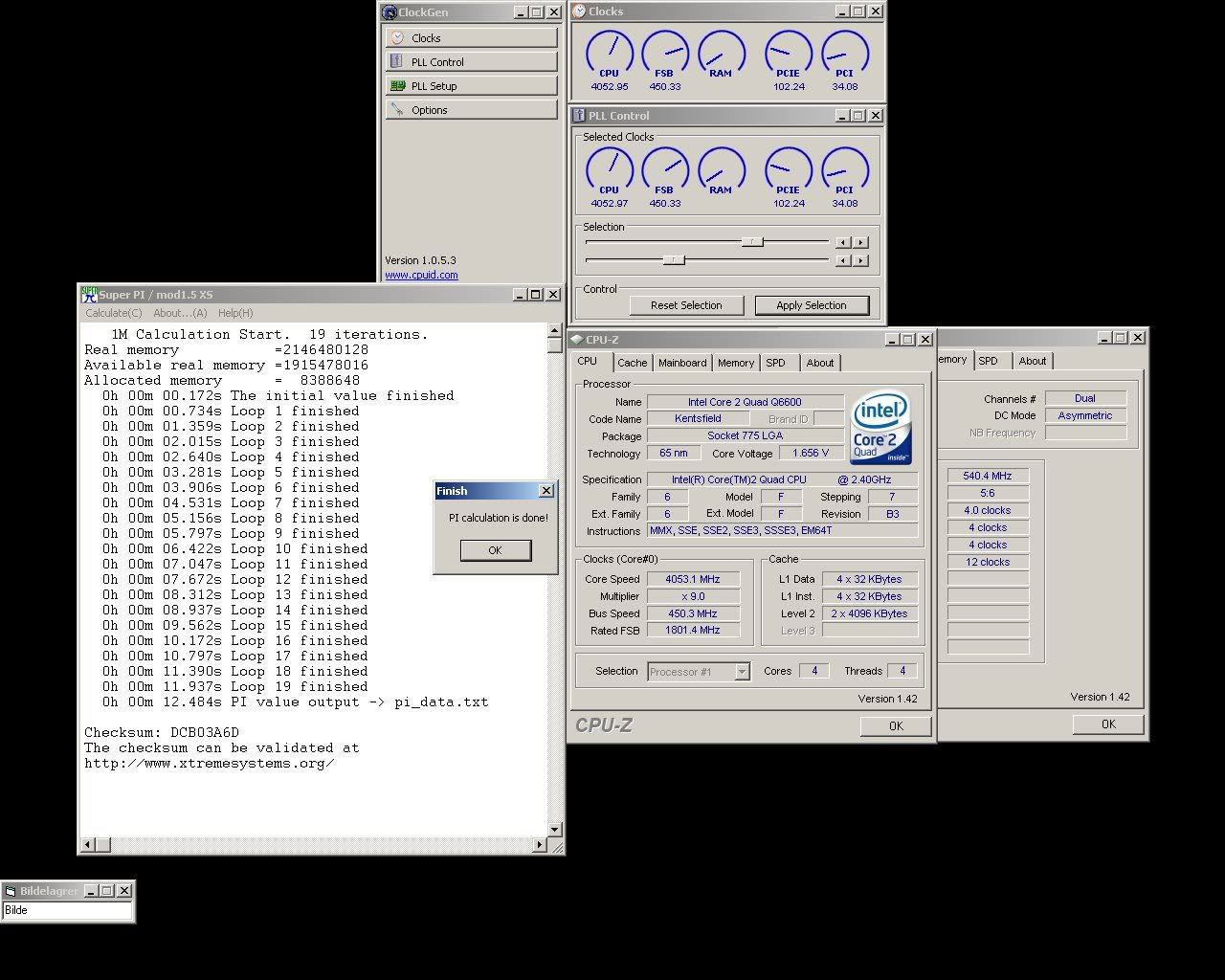Switch to Mainboard tab in CPU-Z
The width and height of the screenshot is (1225, 980).
(682, 363)
